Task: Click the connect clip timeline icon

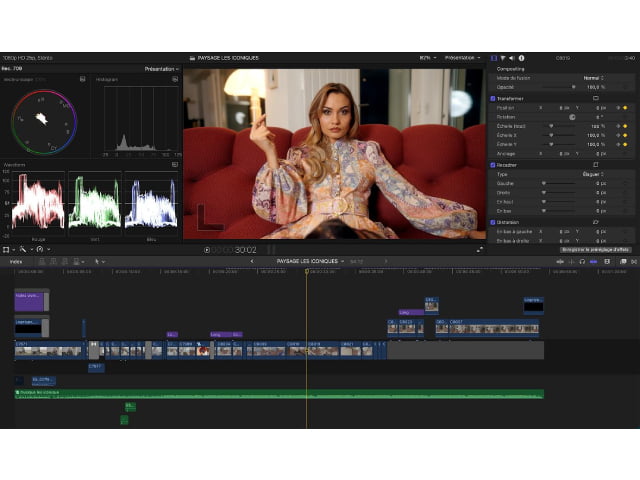Action: (42, 262)
